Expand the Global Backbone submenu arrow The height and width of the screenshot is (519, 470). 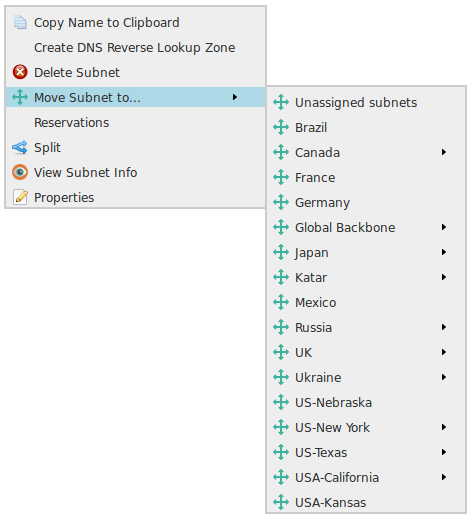point(444,227)
